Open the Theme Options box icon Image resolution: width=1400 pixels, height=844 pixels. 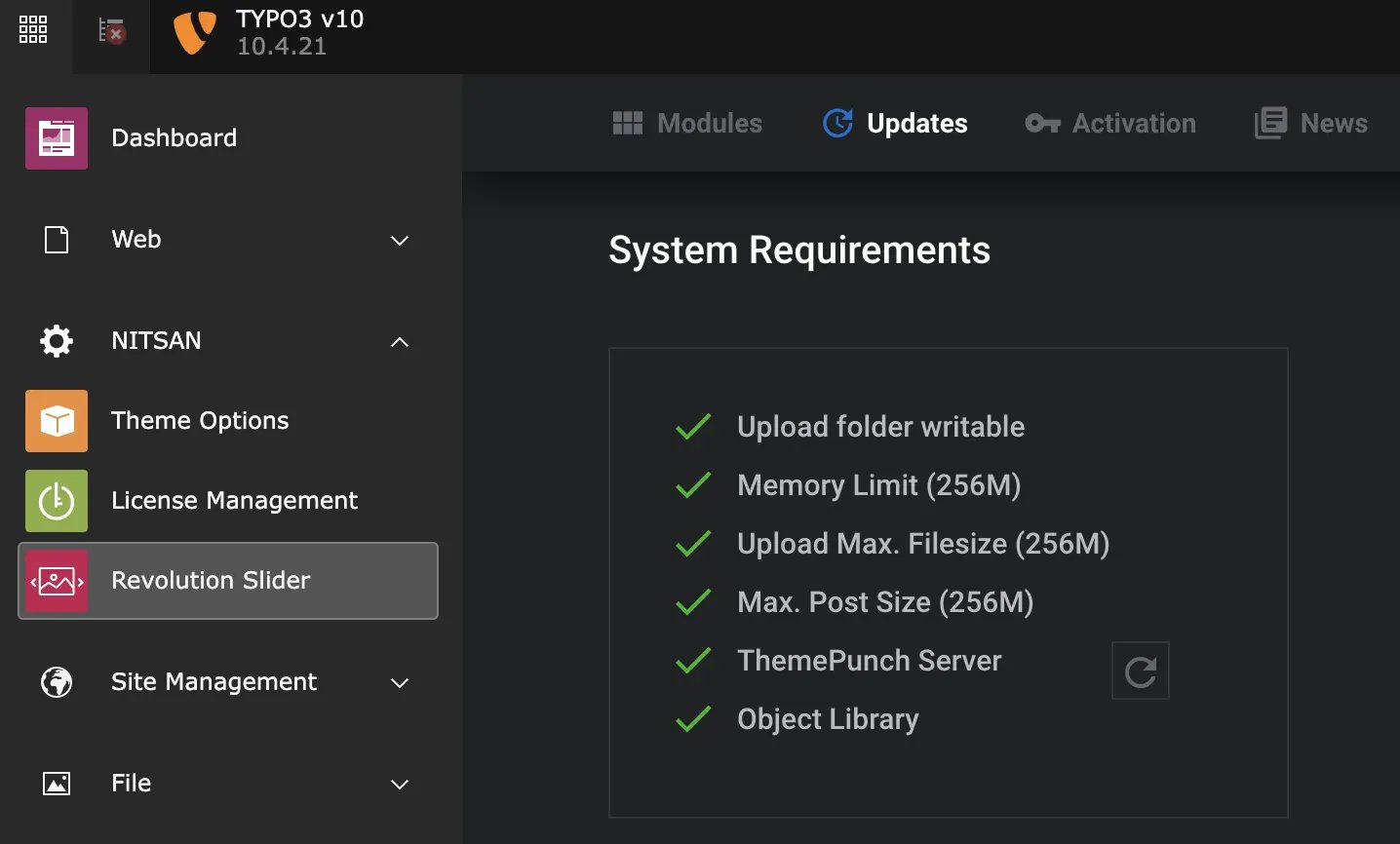point(57,421)
